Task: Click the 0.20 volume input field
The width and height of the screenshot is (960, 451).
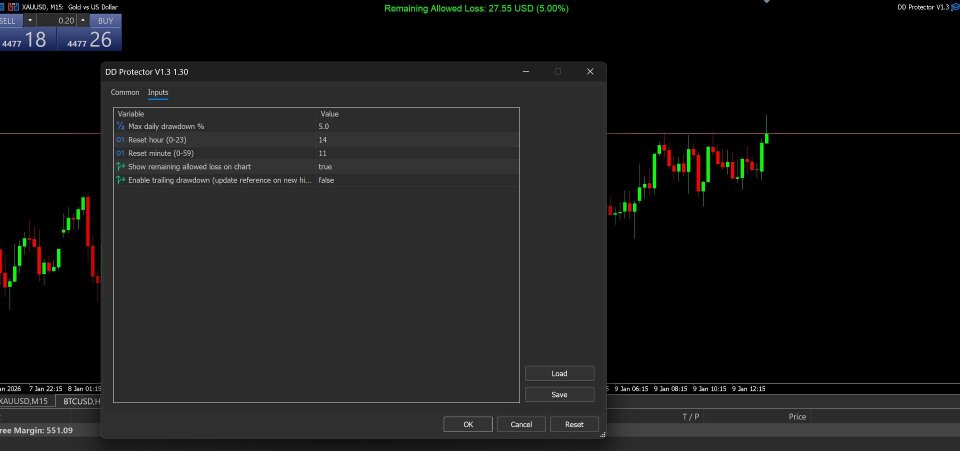Action: [x=56, y=21]
